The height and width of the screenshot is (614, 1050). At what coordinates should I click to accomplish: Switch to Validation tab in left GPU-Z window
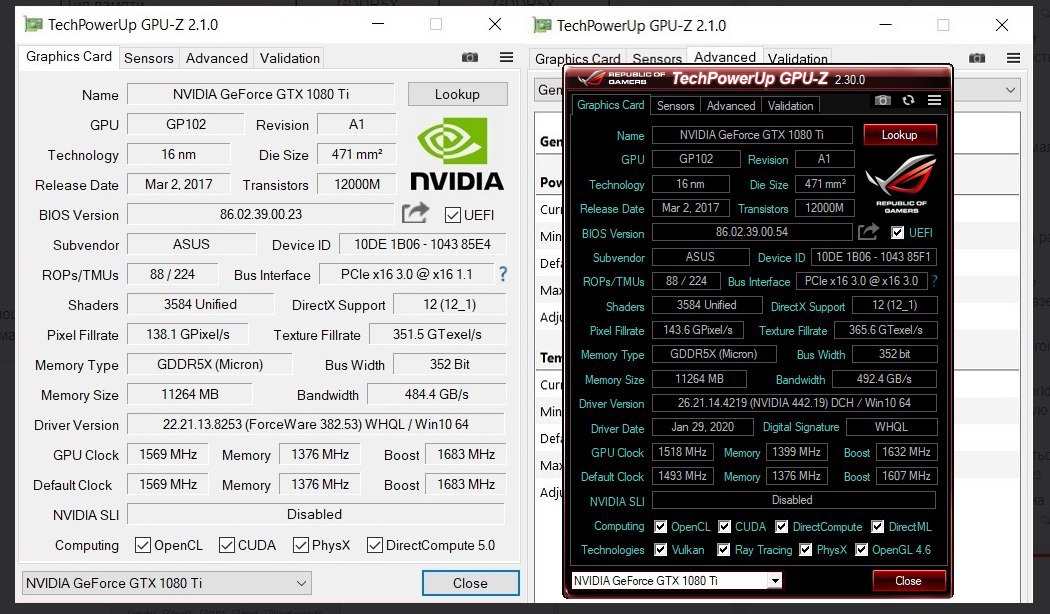click(x=289, y=58)
